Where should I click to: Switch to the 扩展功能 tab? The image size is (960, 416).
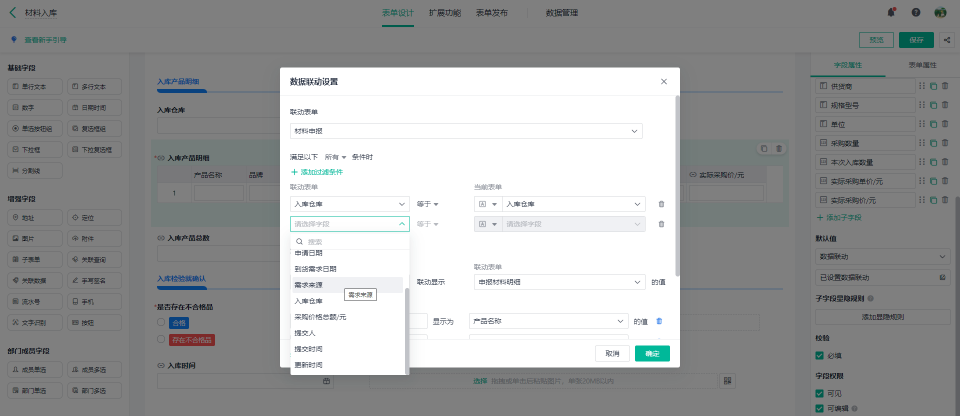click(445, 13)
